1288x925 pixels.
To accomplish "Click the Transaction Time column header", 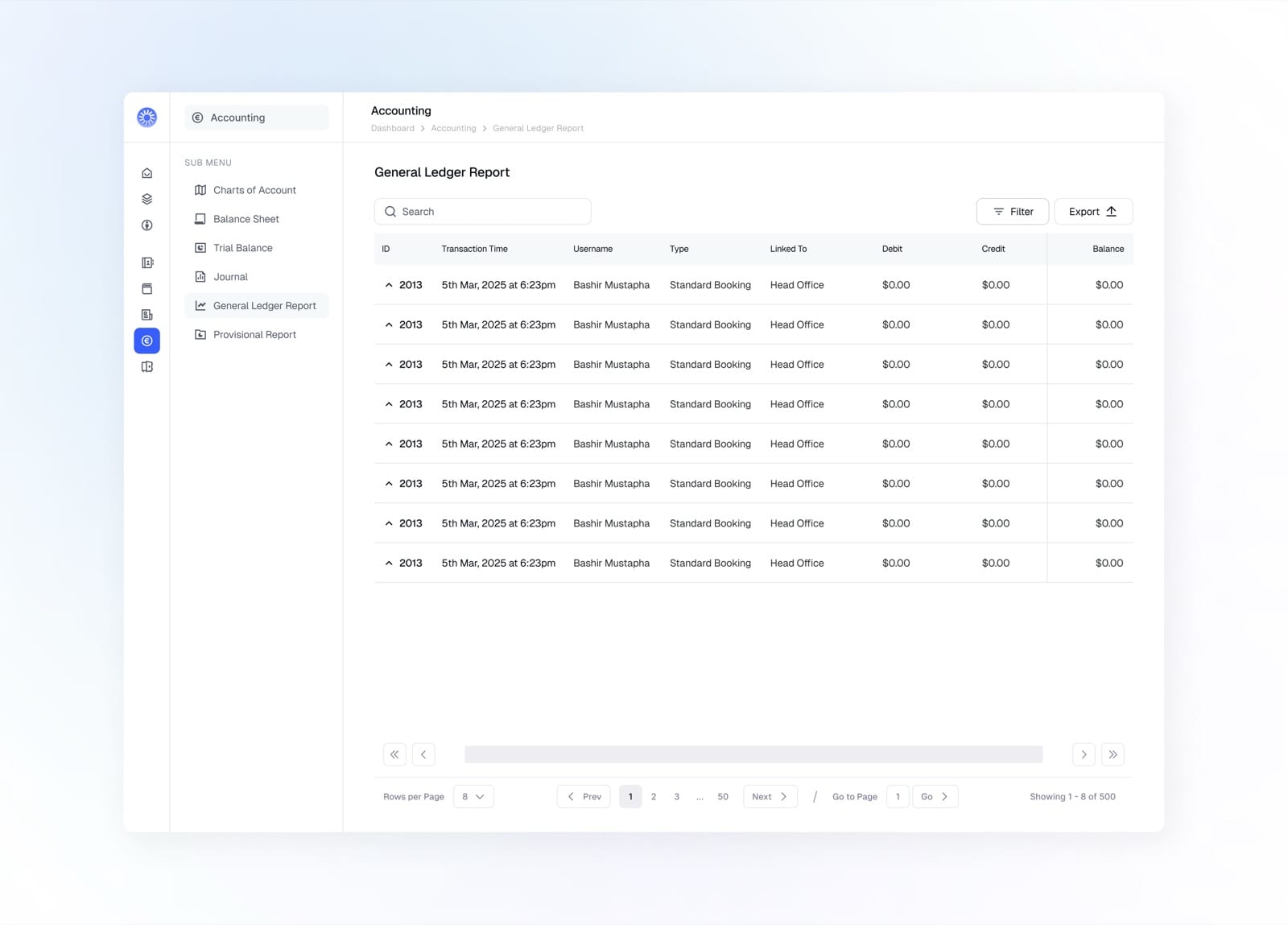I will point(475,249).
